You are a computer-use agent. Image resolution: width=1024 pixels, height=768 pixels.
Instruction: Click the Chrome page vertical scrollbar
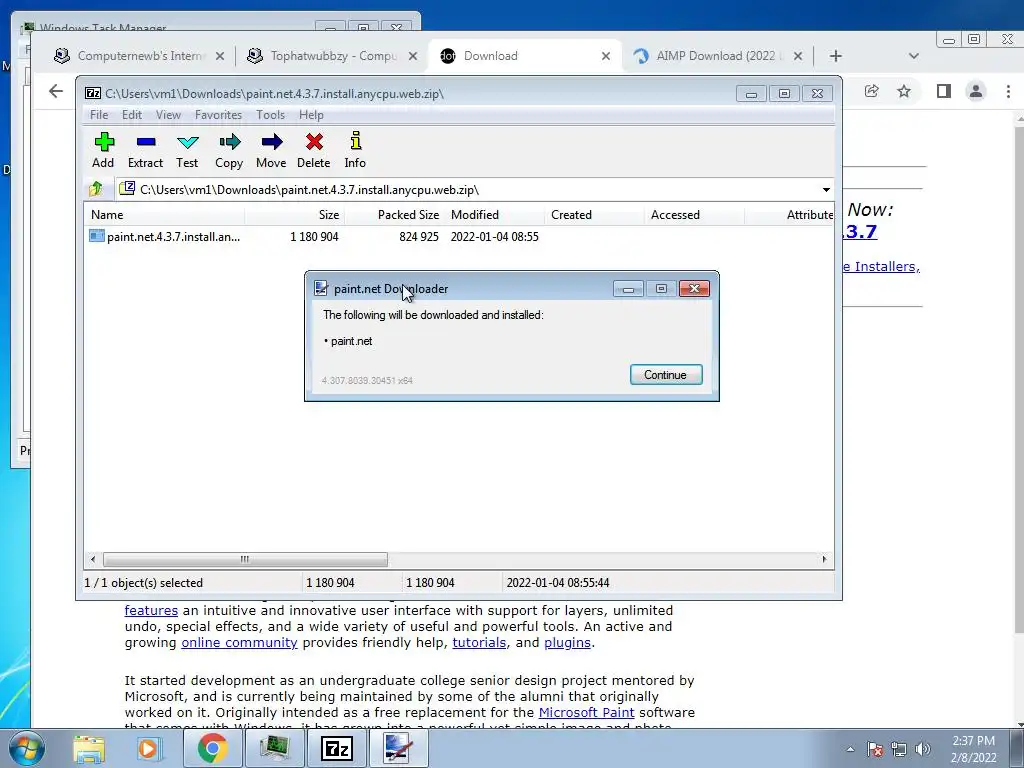point(1018,379)
